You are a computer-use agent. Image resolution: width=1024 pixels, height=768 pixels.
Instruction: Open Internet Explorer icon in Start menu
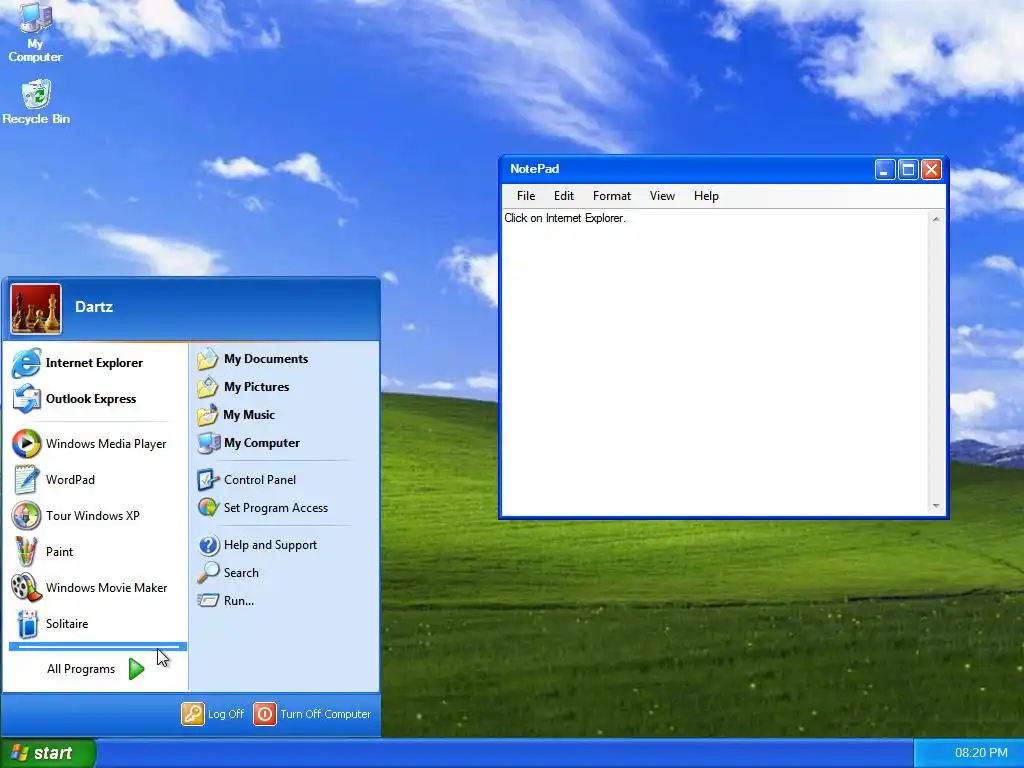[26, 362]
